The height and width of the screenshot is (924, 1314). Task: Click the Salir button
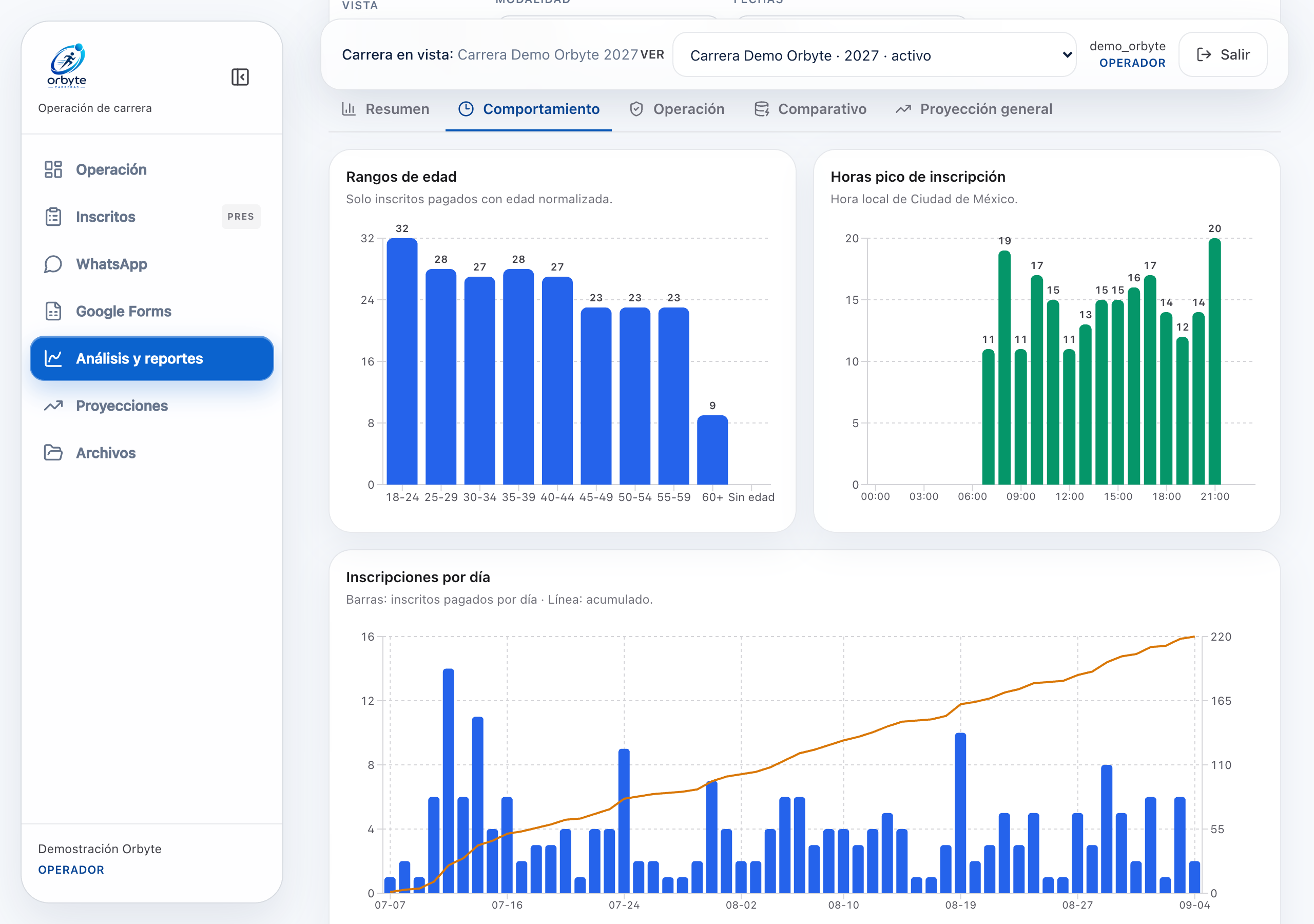pos(1223,54)
